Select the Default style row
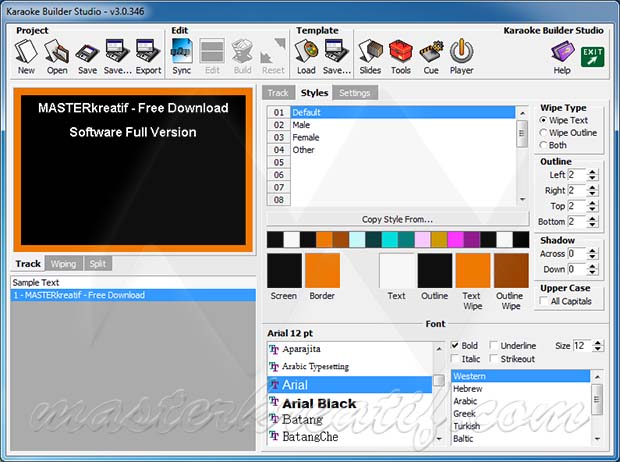The image size is (620, 462). (x=403, y=112)
